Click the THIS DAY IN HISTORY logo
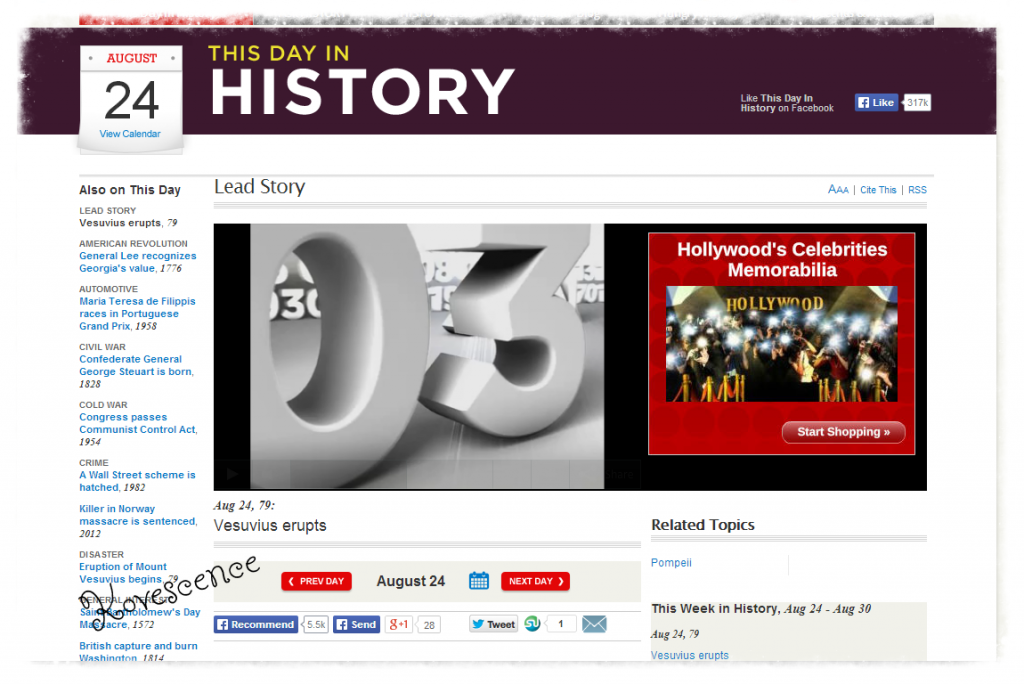1024x684 pixels. click(362, 81)
